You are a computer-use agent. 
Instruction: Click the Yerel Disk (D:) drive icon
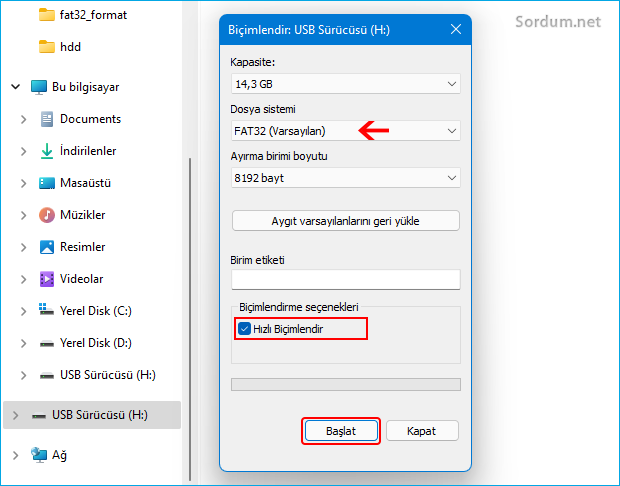[x=47, y=344]
